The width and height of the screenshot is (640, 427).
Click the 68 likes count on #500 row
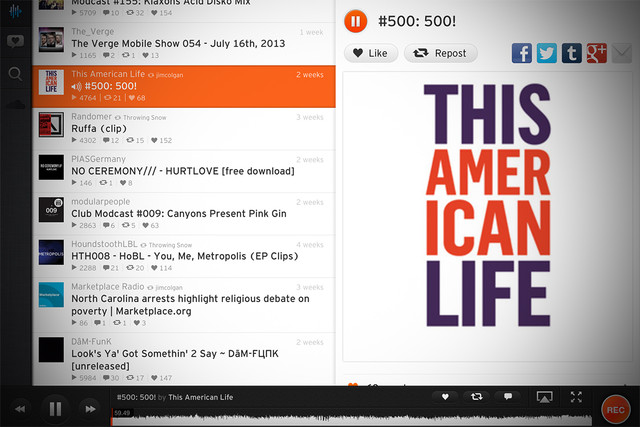coord(137,98)
